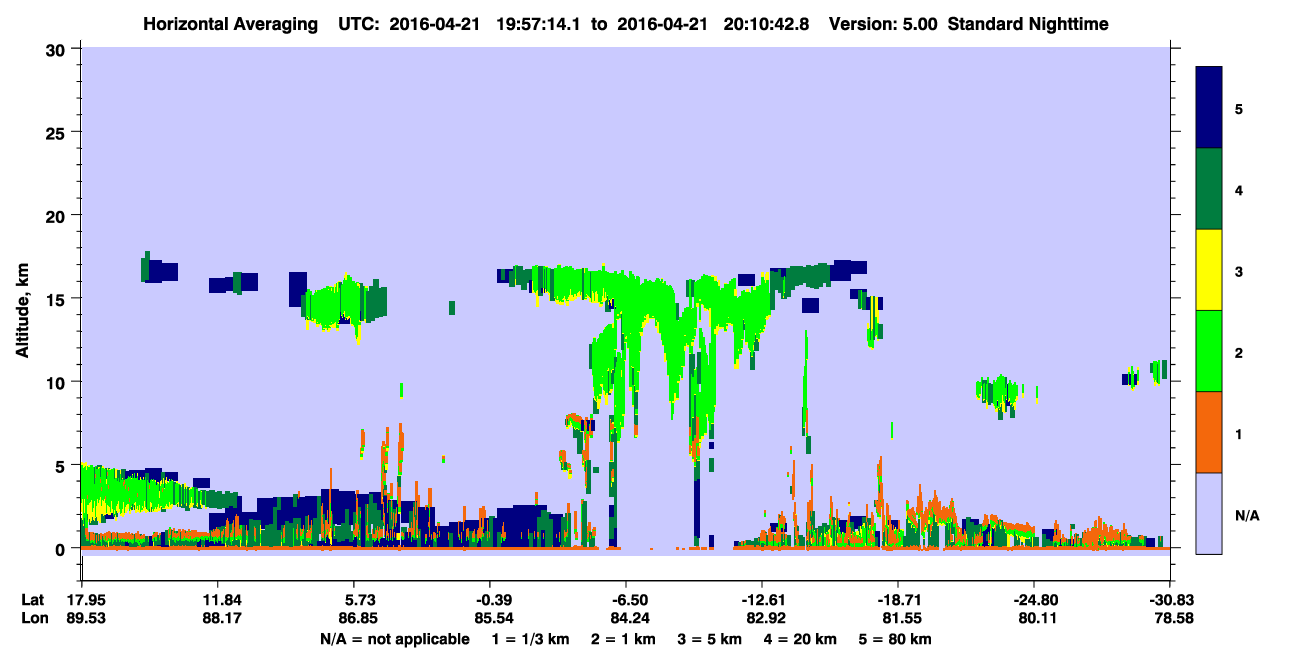Click the altitude axis tick label 15
Screen dimensions: 1300x667
[x=57, y=299]
